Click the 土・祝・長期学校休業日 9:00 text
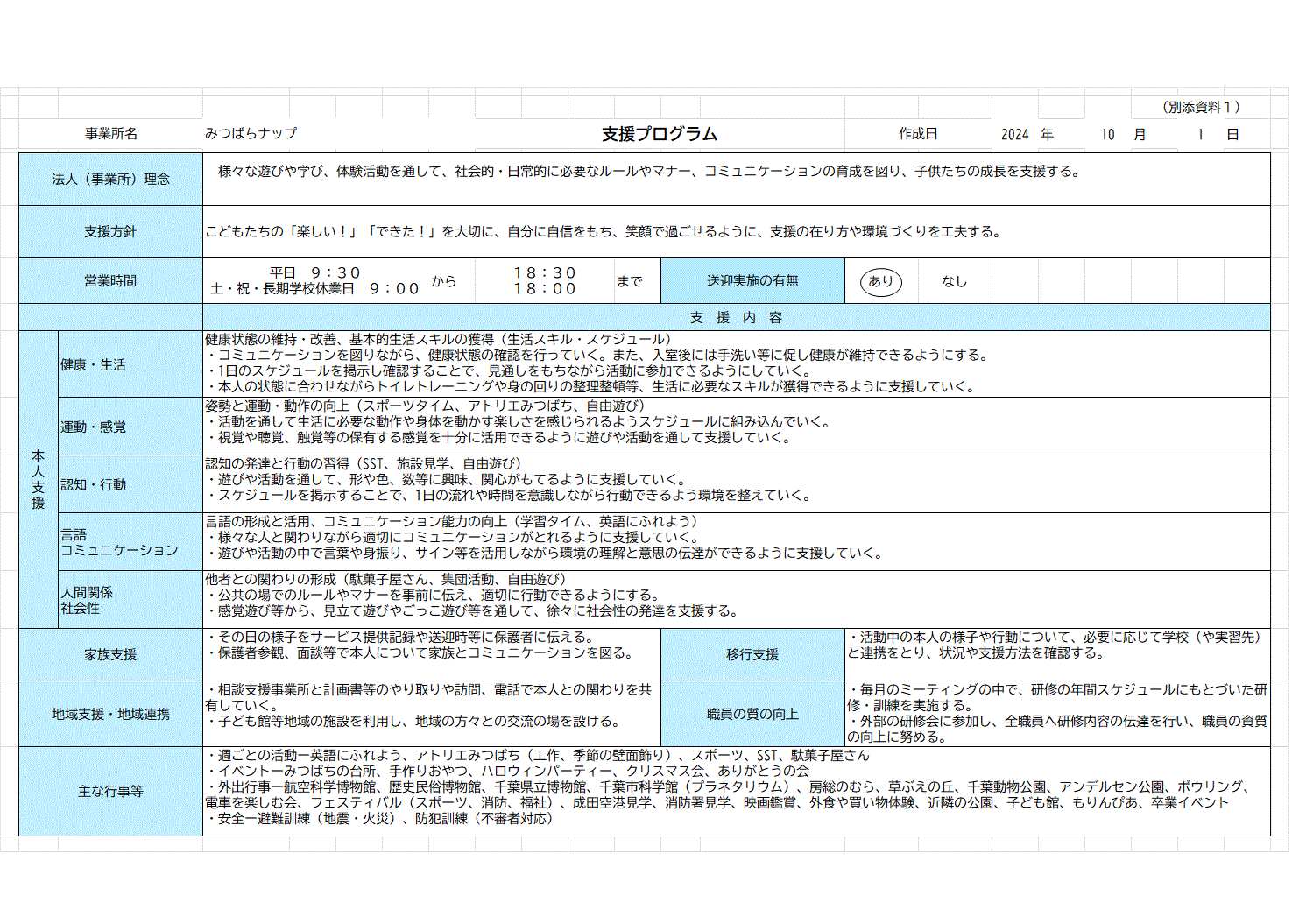Image resolution: width=1292 pixels, height=924 pixels. [x=315, y=289]
